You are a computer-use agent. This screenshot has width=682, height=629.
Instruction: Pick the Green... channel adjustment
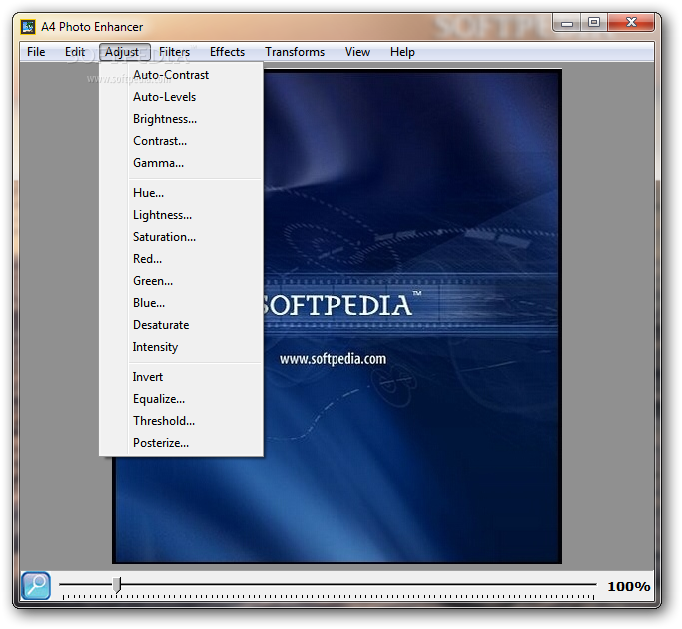click(182, 281)
